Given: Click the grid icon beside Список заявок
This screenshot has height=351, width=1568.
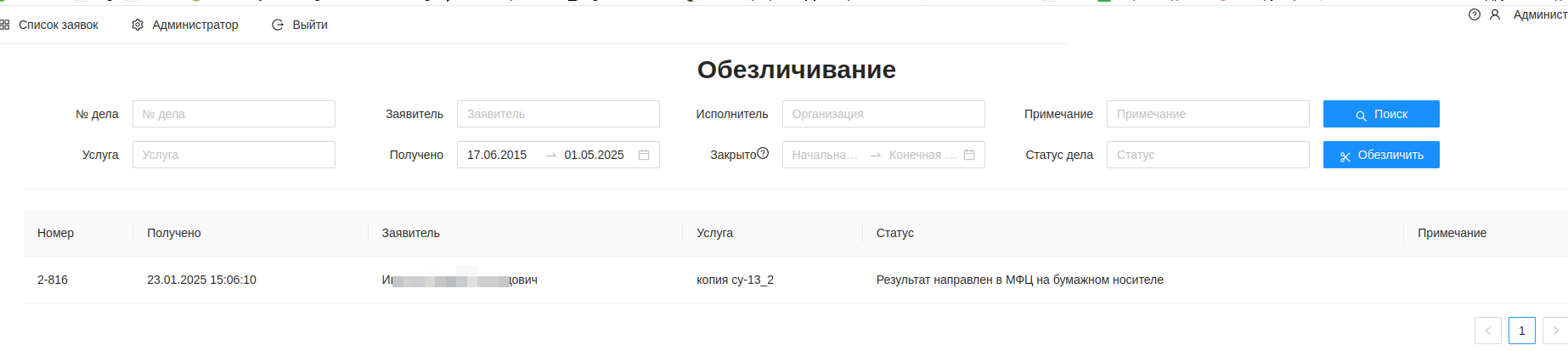Looking at the screenshot, I should [5, 25].
